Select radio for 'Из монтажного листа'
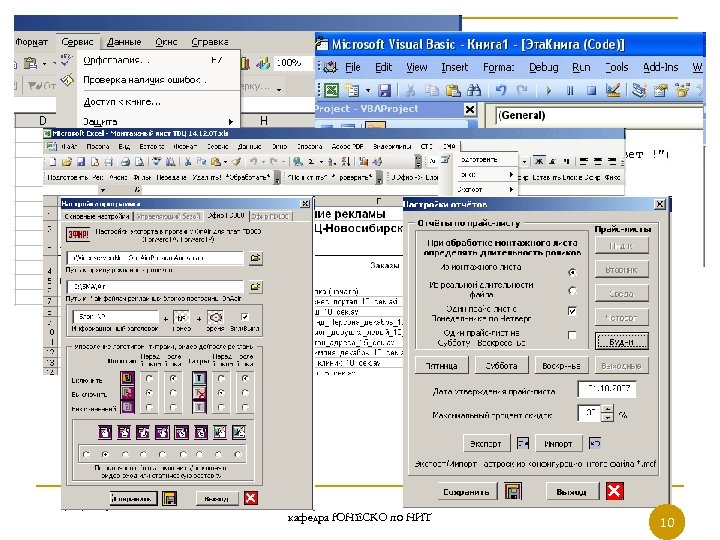Screen dimensions: 720x540 [x=572, y=272]
